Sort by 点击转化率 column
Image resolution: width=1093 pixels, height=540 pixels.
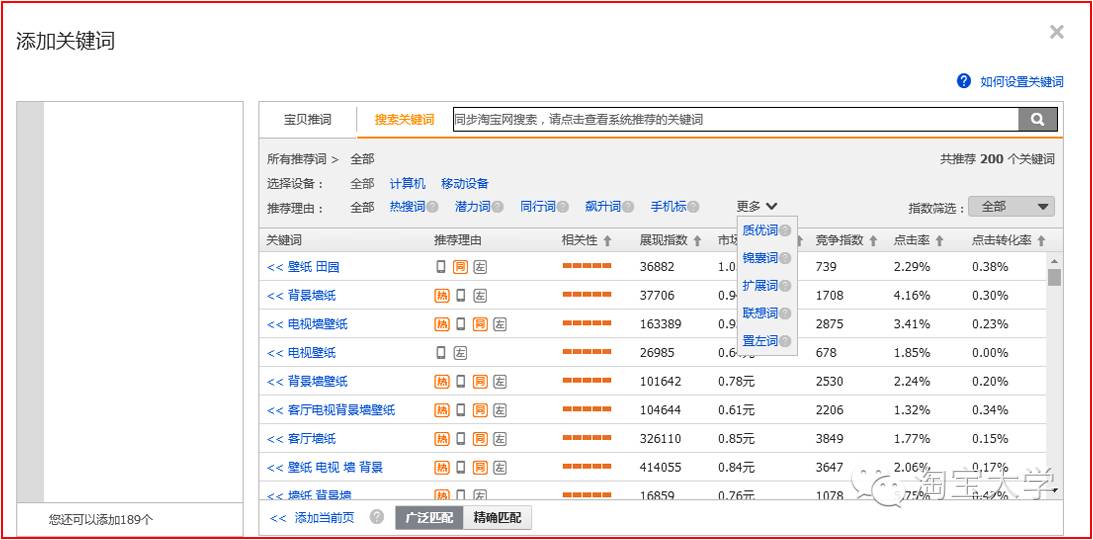pos(1009,240)
